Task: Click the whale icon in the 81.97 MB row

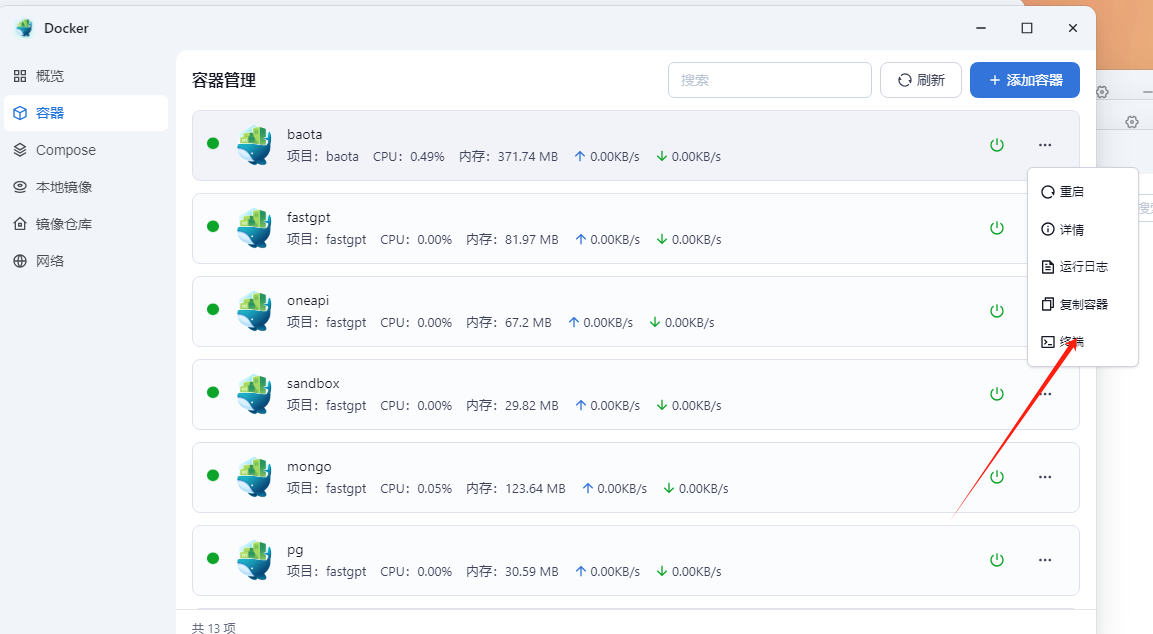Action: (254, 228)
